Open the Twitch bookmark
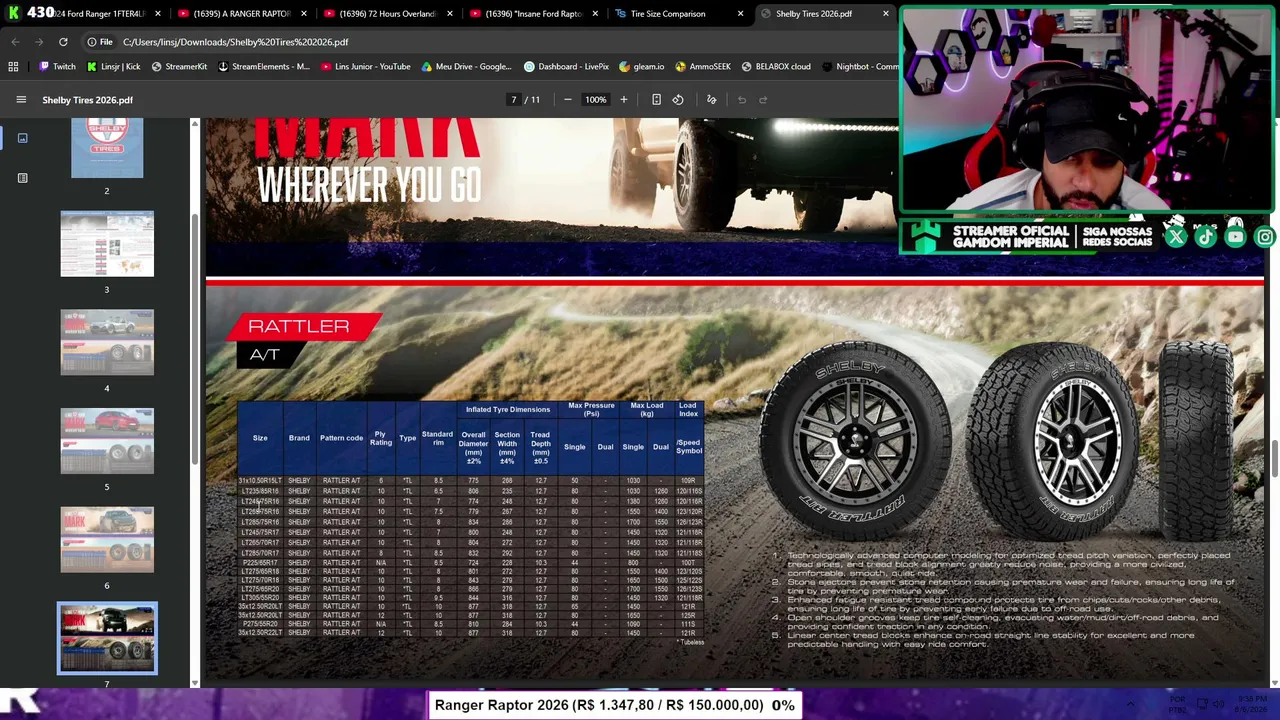Screen dimensions: 1280x720 [x=57, y=67]
